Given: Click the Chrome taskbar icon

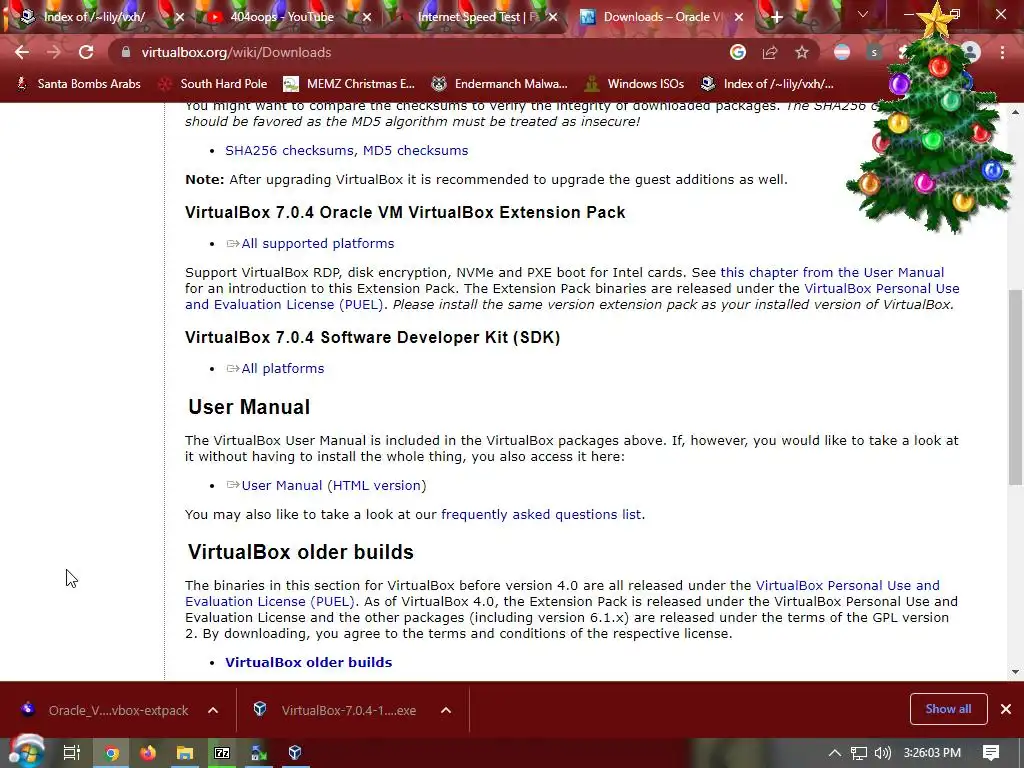Looking at the screenshot, I should click(112, 753).
